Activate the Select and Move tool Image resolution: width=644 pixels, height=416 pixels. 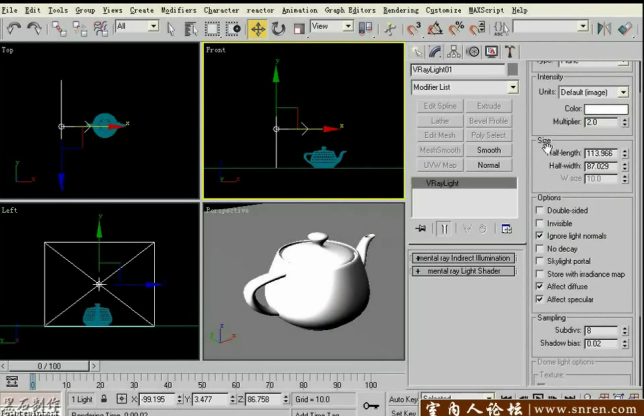pyautogui.click(x=258, y=29)
